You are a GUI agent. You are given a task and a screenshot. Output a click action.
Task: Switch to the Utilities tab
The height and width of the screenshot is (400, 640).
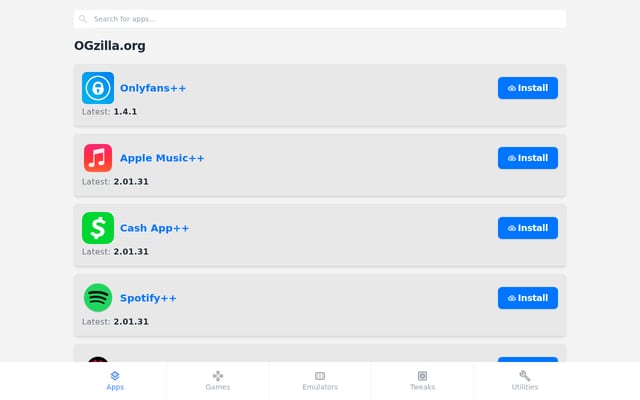click(525, 380)
